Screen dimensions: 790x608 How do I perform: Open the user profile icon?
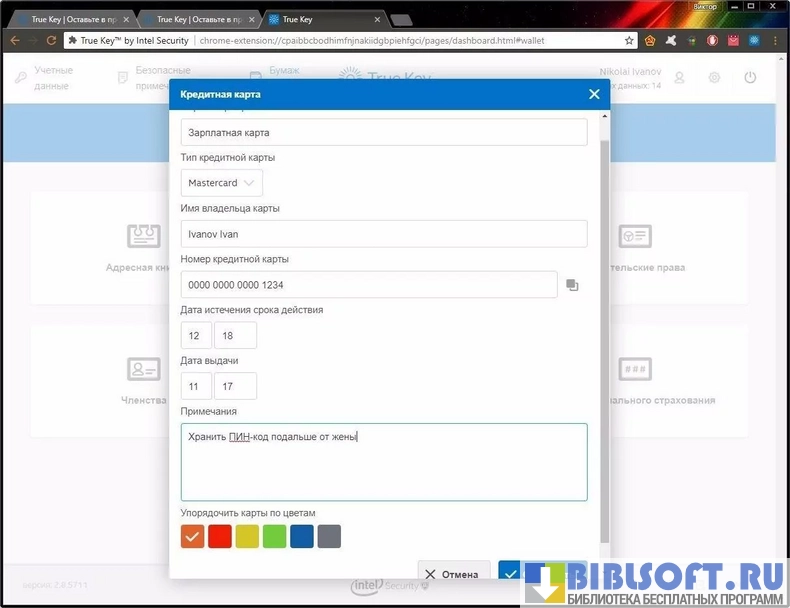click(x=680, y=78)
